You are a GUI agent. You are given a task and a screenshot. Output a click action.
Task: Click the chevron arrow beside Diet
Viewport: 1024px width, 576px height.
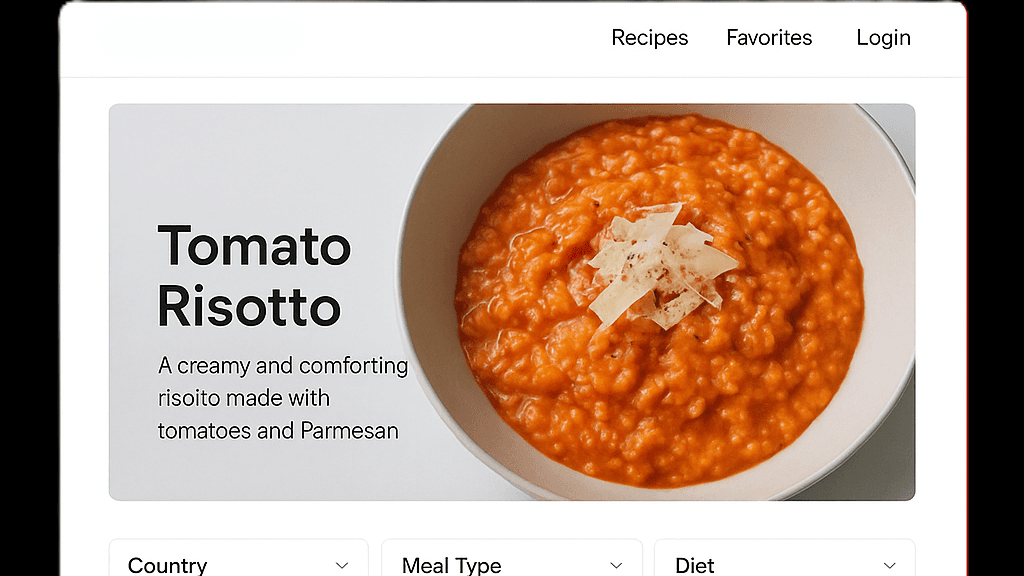tap(889, 566)
